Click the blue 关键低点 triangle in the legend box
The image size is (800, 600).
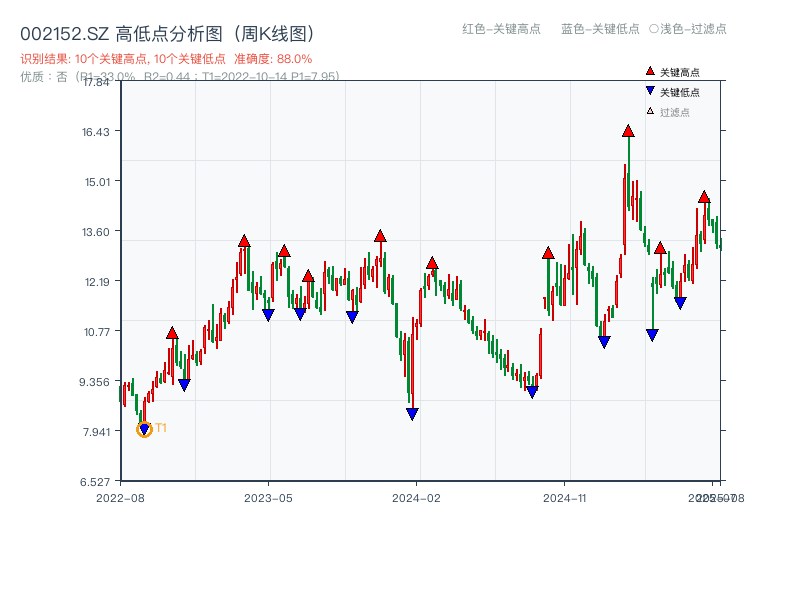pos(650,92)
